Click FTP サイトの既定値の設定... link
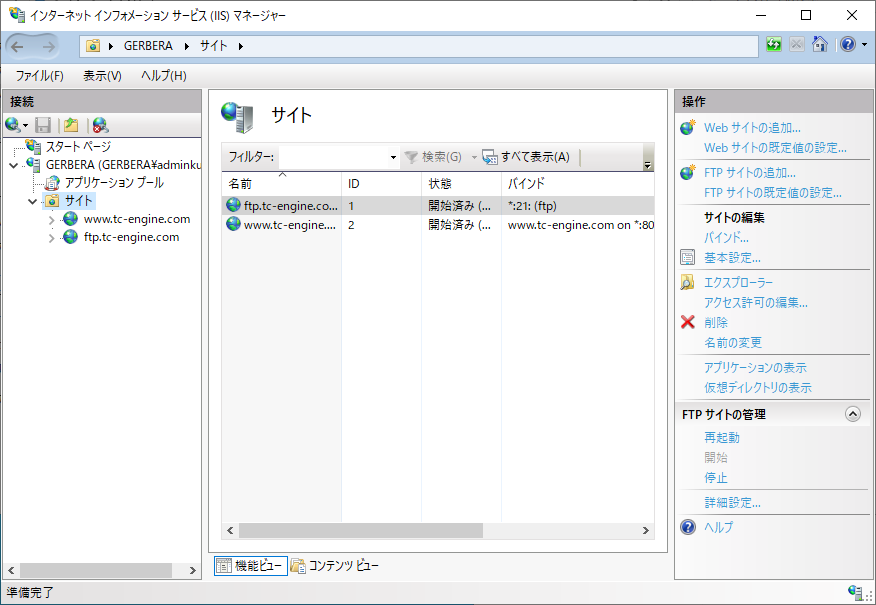This screenshot has width=876, height=605. click(x=773, y=193)
